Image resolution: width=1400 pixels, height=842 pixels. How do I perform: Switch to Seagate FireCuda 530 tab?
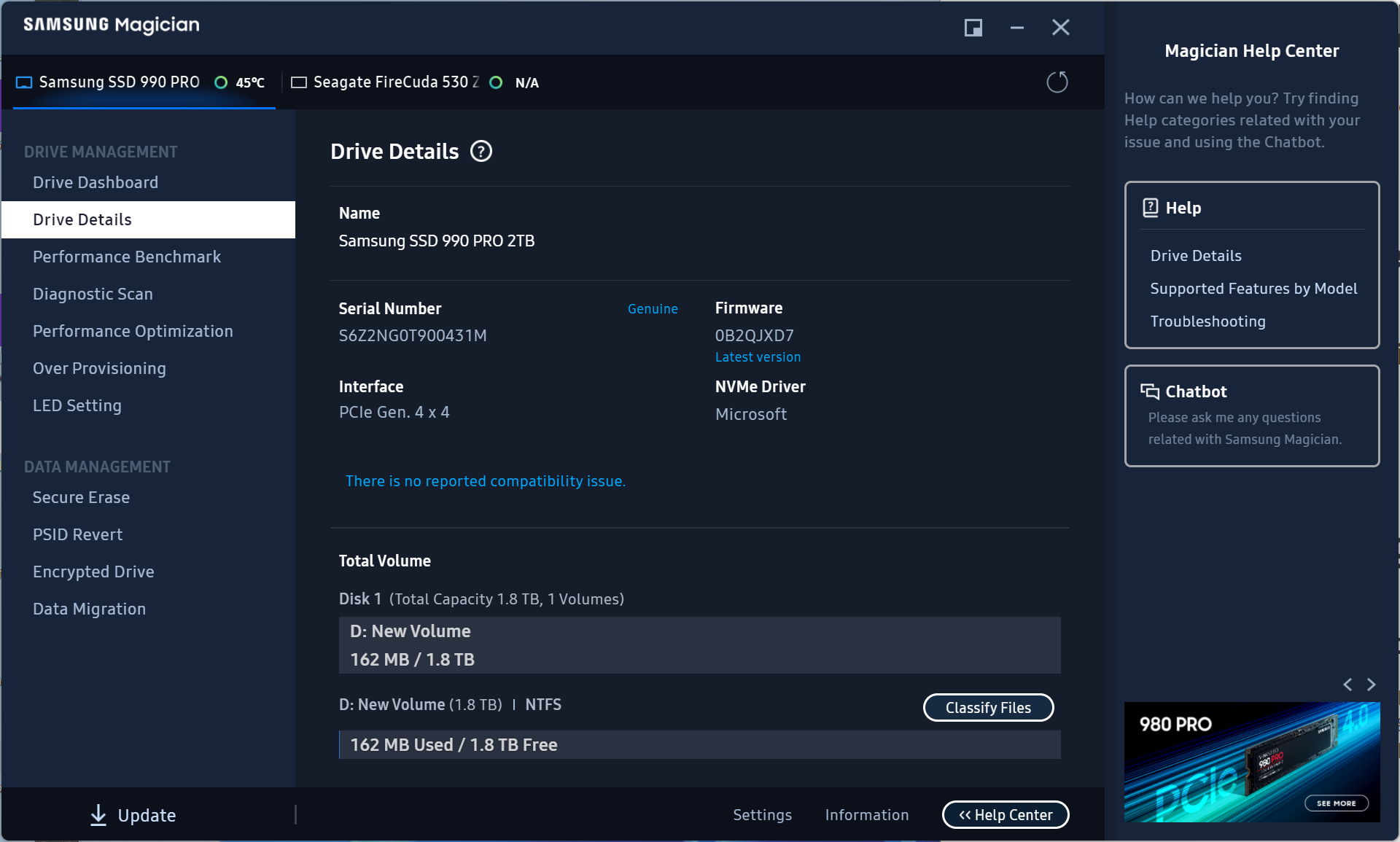416,82
